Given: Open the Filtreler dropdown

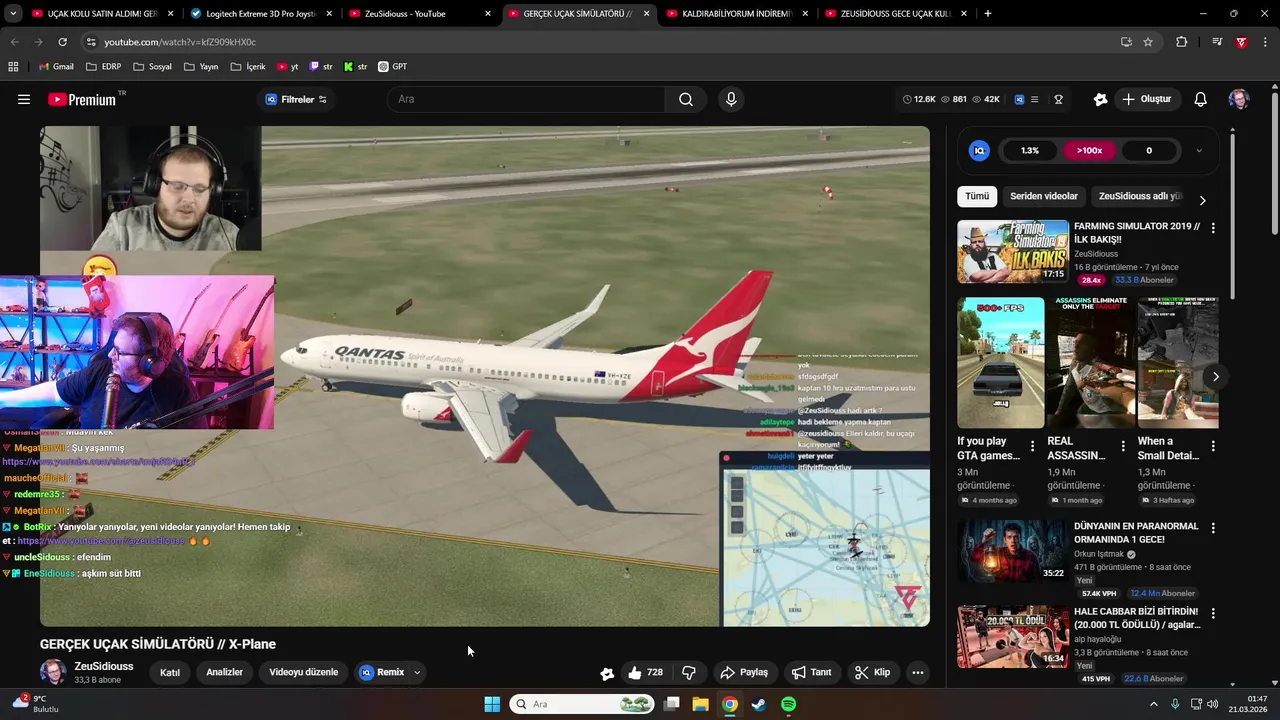Looking at the screenshot, I should pyautogui.click(x=296, y=99).
